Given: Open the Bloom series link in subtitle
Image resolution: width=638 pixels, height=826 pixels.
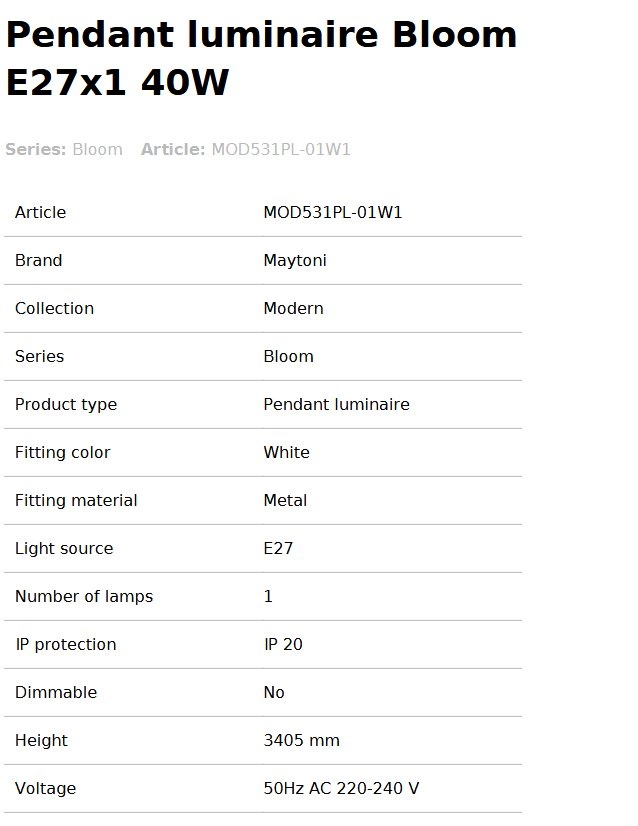Looking at the screenshot, I should 97,150.
